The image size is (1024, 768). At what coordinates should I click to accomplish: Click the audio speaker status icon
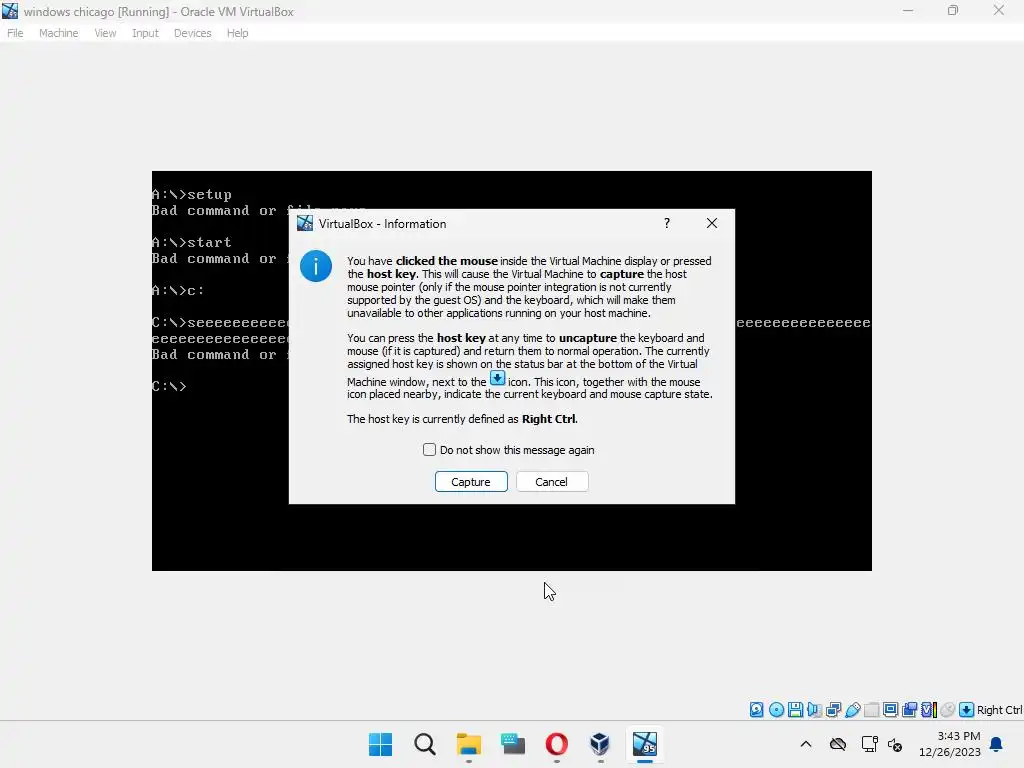point(814,710)
